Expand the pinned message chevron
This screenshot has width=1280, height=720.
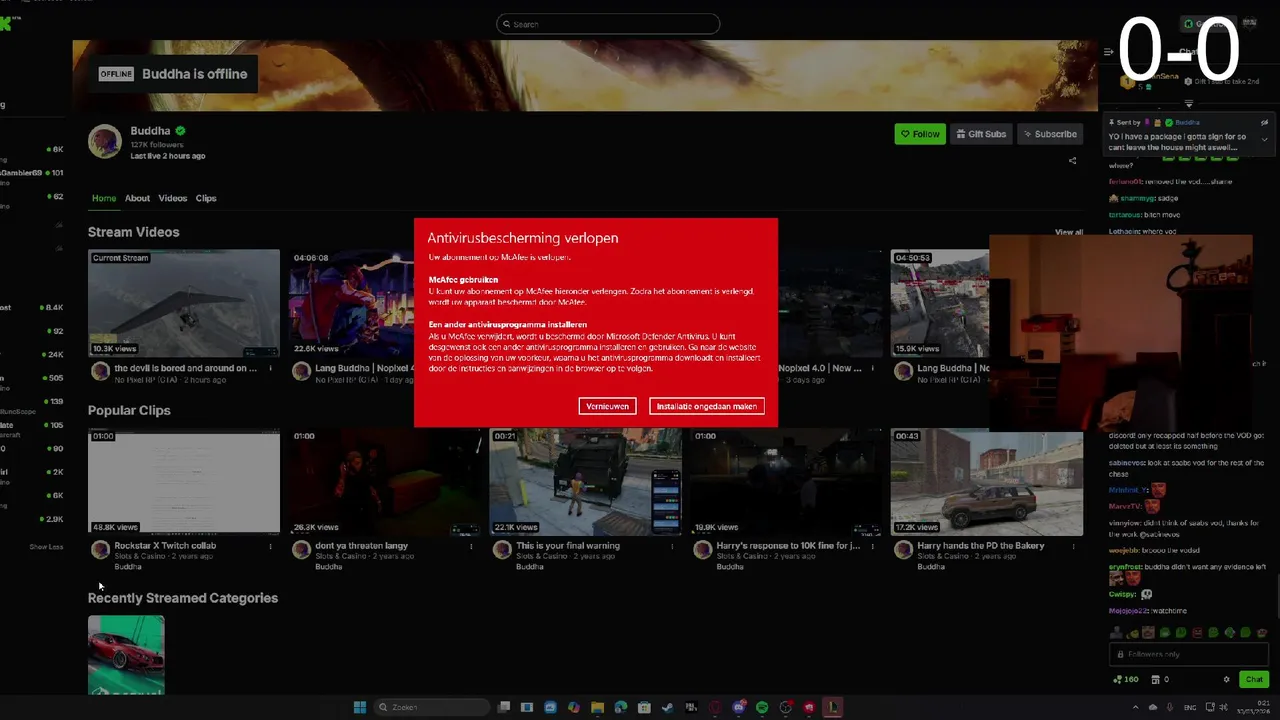coord(1264,139)
